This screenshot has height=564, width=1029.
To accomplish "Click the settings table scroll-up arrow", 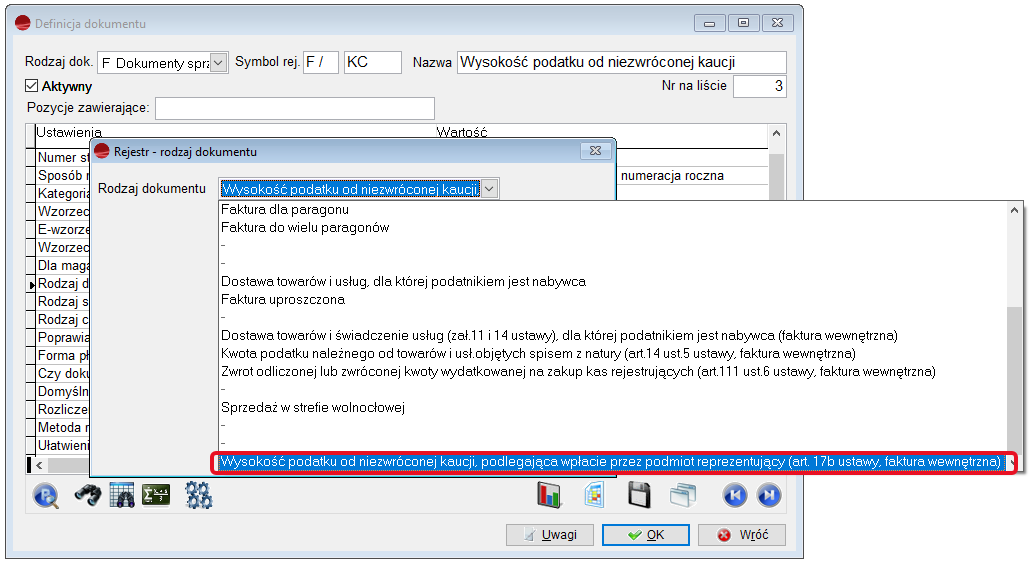I will (776, 133).
